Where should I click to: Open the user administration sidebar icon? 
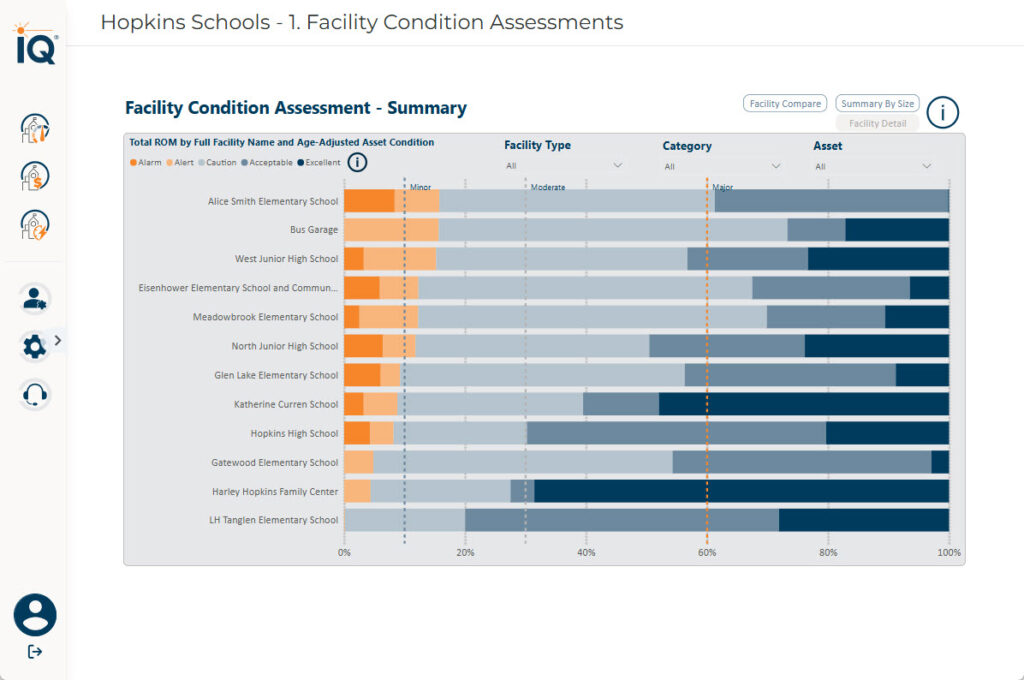tap(35, 298)
